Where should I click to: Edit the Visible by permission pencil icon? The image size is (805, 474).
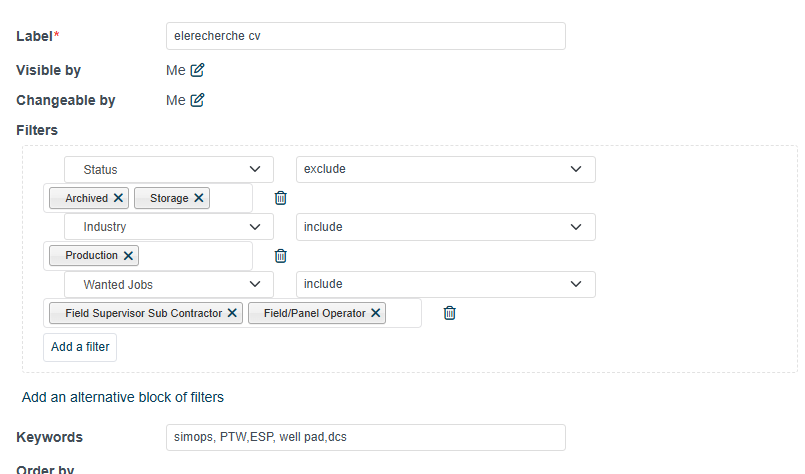click(x=198, y=70)
